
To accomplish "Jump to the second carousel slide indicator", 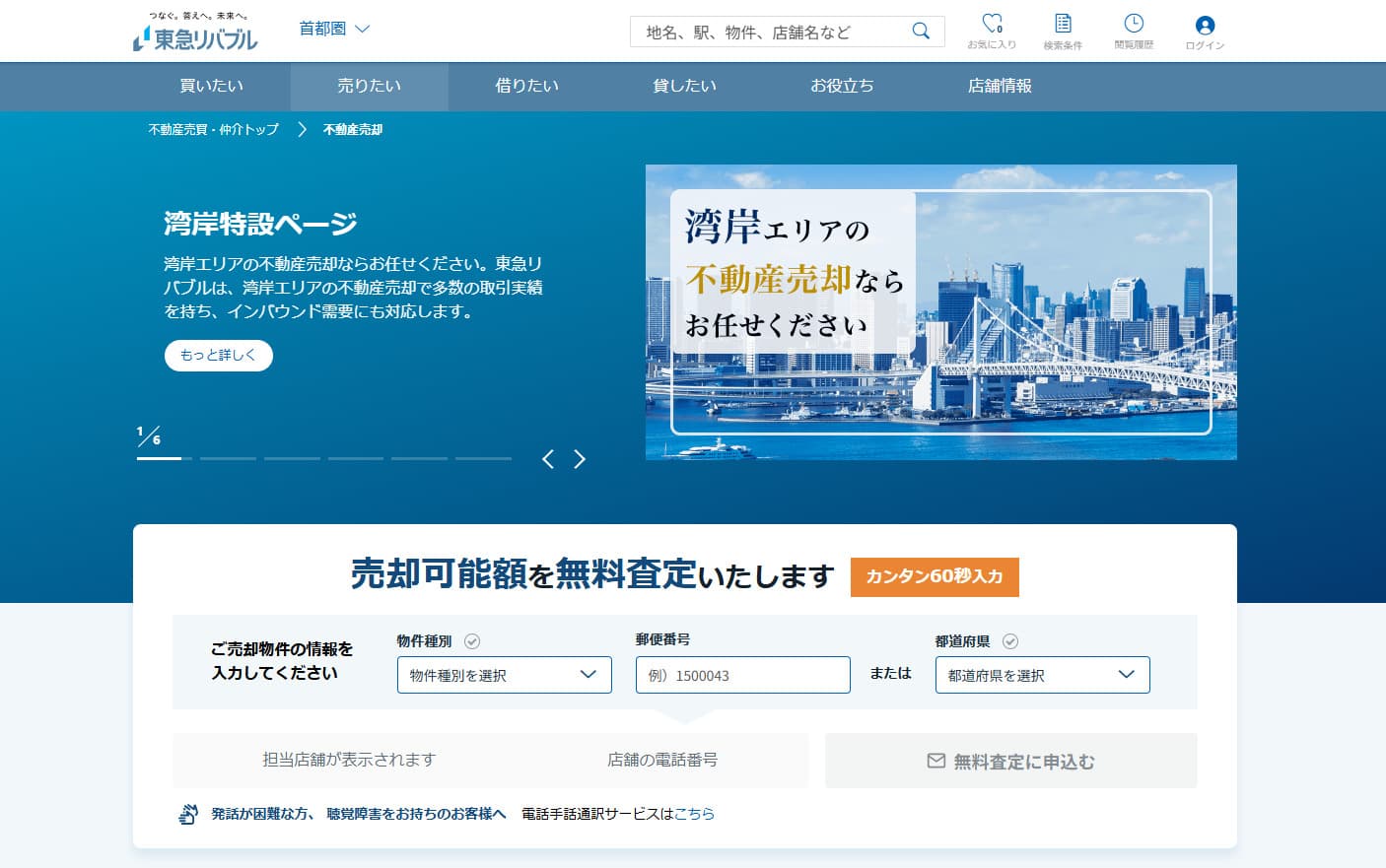I will (229, 459).
